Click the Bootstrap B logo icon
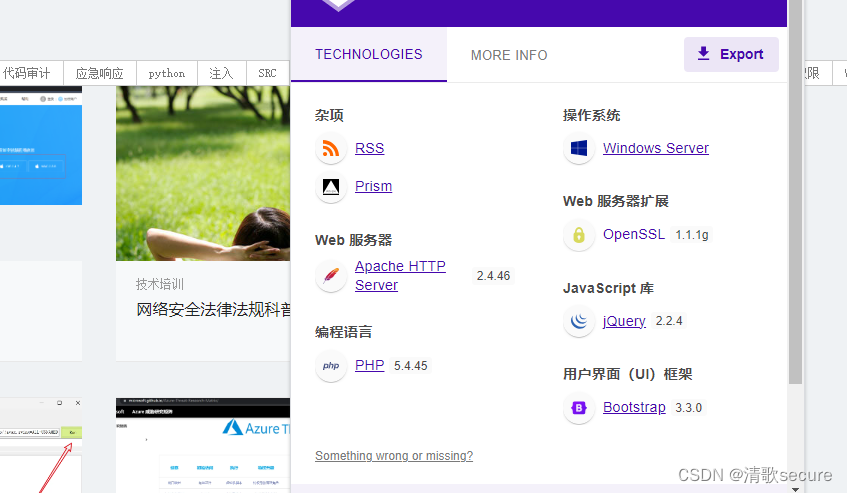The image size is (847, 493). [x=579, y=408]
